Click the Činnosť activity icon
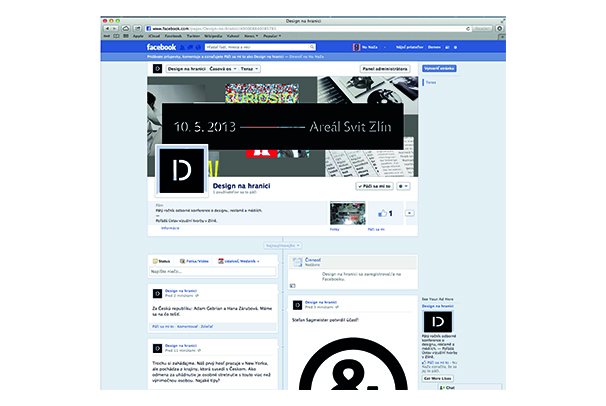Image resolution: width=606 pixels, height=406 pixels. coord(297,260)
